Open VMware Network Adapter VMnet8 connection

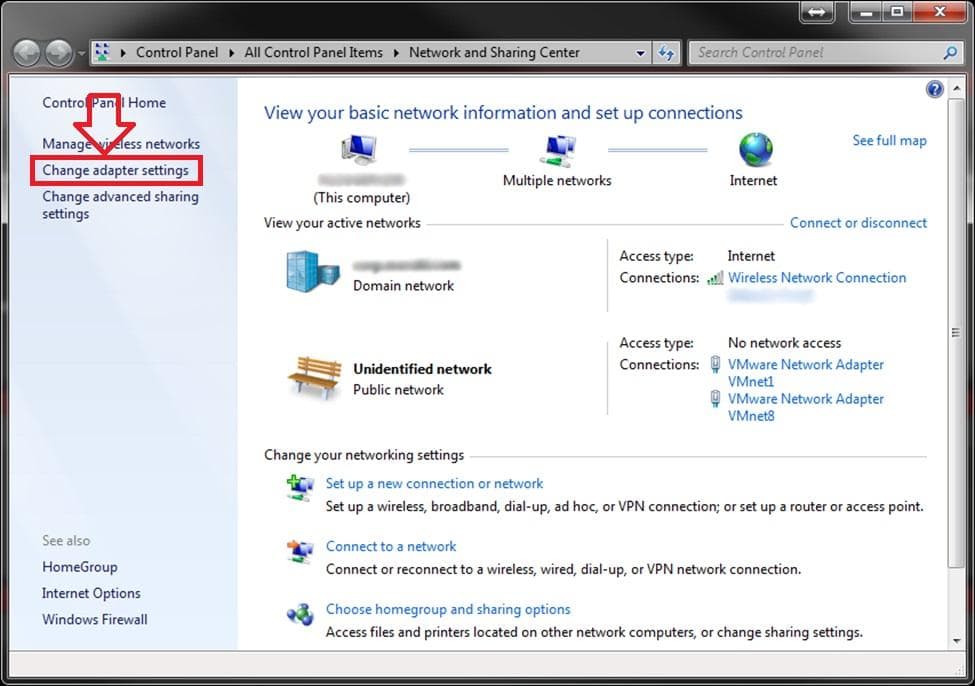click(806, 399)
